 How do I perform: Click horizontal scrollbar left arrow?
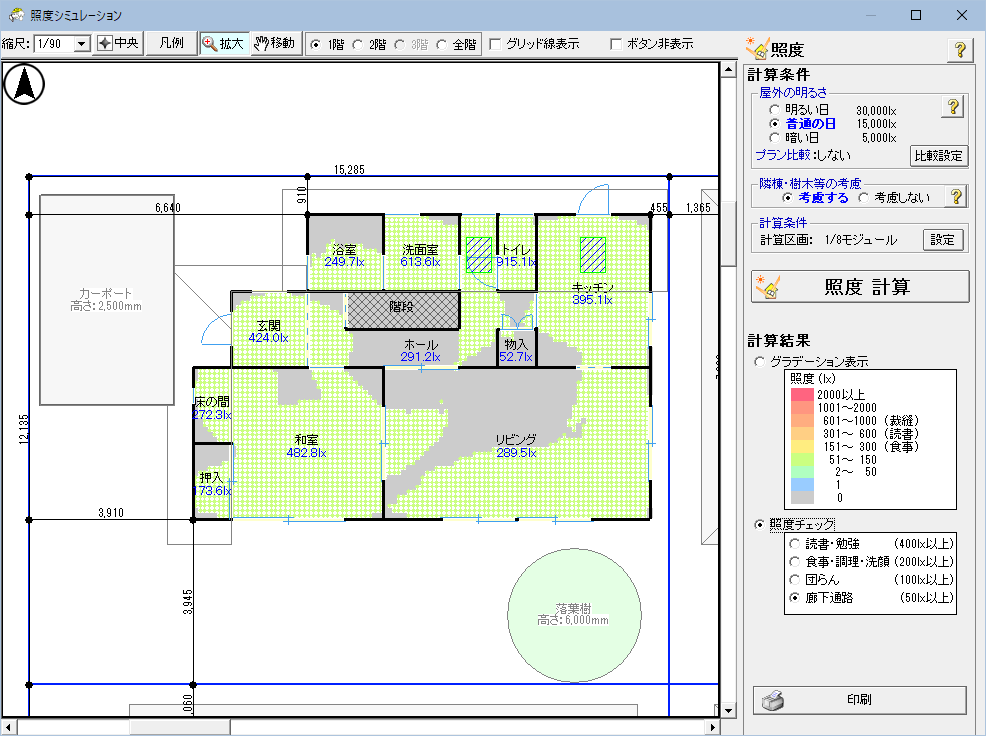click(x=8, y=727)
